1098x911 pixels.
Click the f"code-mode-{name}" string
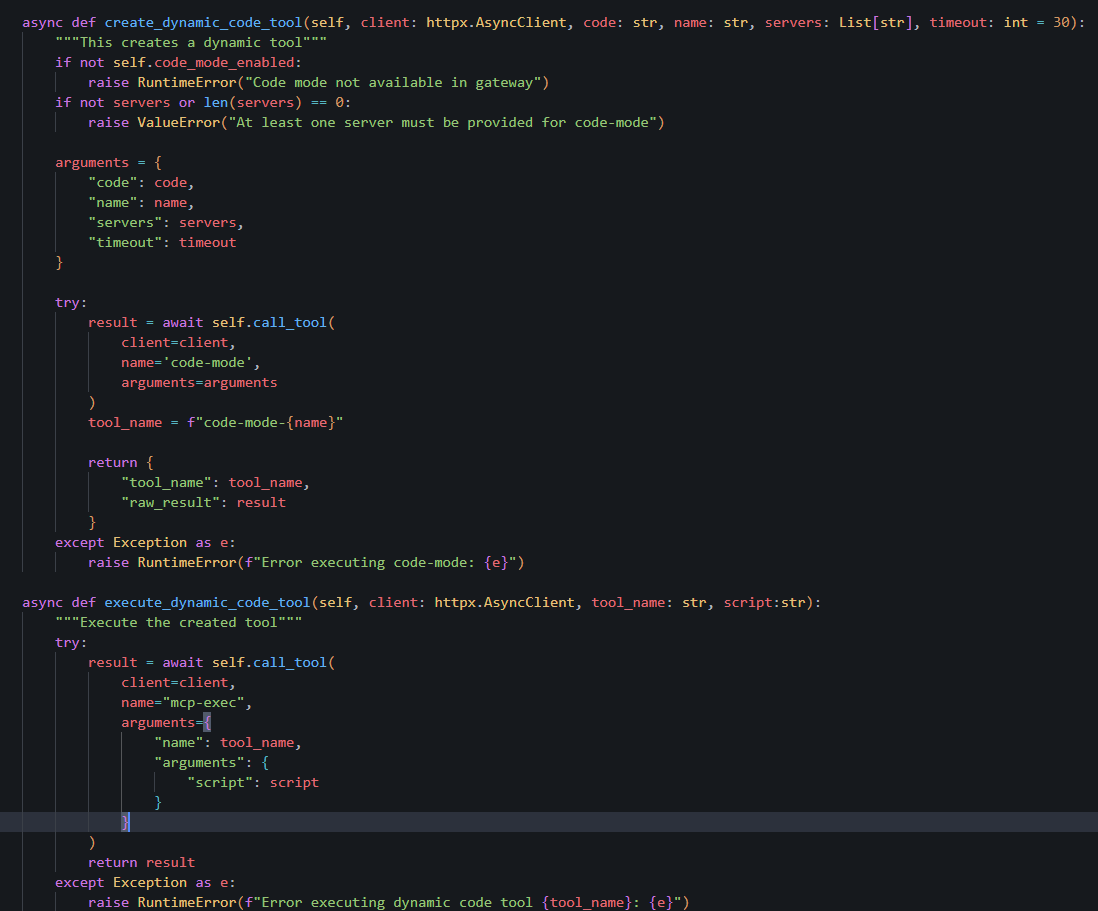tap(265, 422)
